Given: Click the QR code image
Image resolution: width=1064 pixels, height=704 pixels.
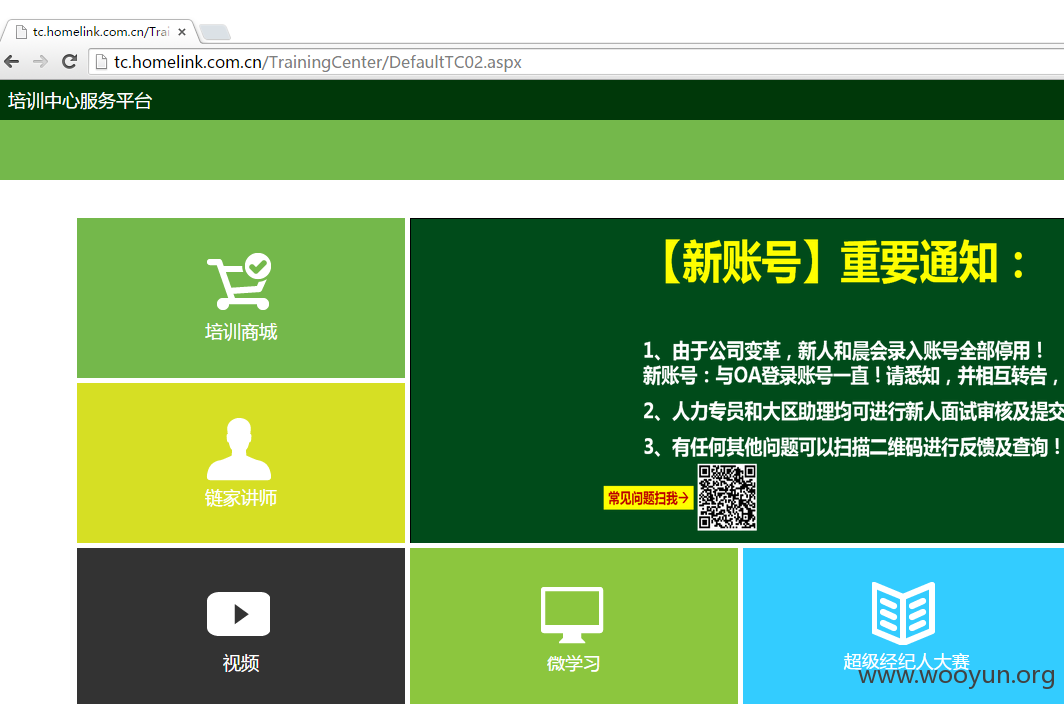Looking at the screenshot, I should tap(727, 497).
